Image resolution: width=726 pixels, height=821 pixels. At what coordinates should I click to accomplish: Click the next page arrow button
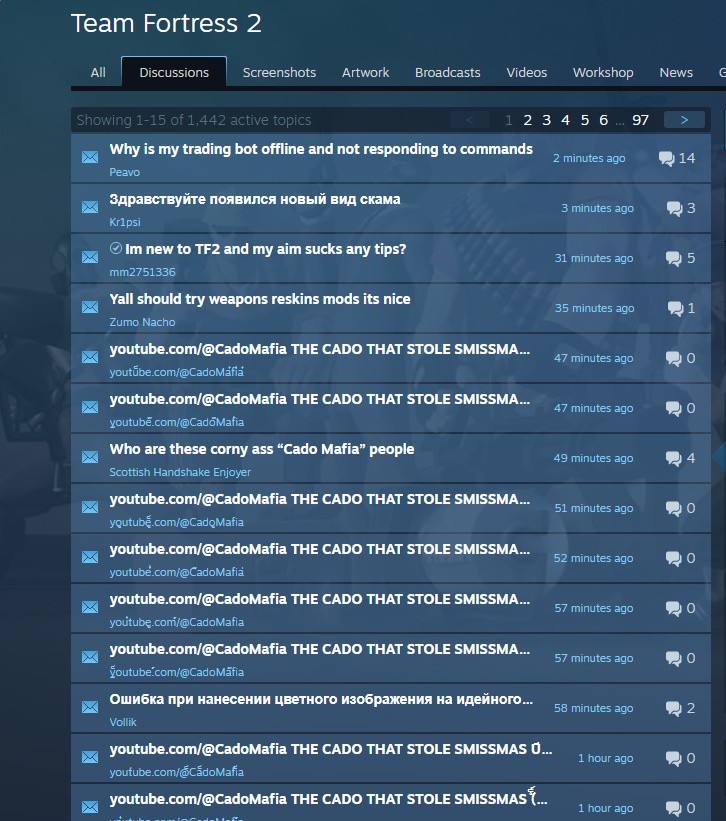[x=684, y=120]
